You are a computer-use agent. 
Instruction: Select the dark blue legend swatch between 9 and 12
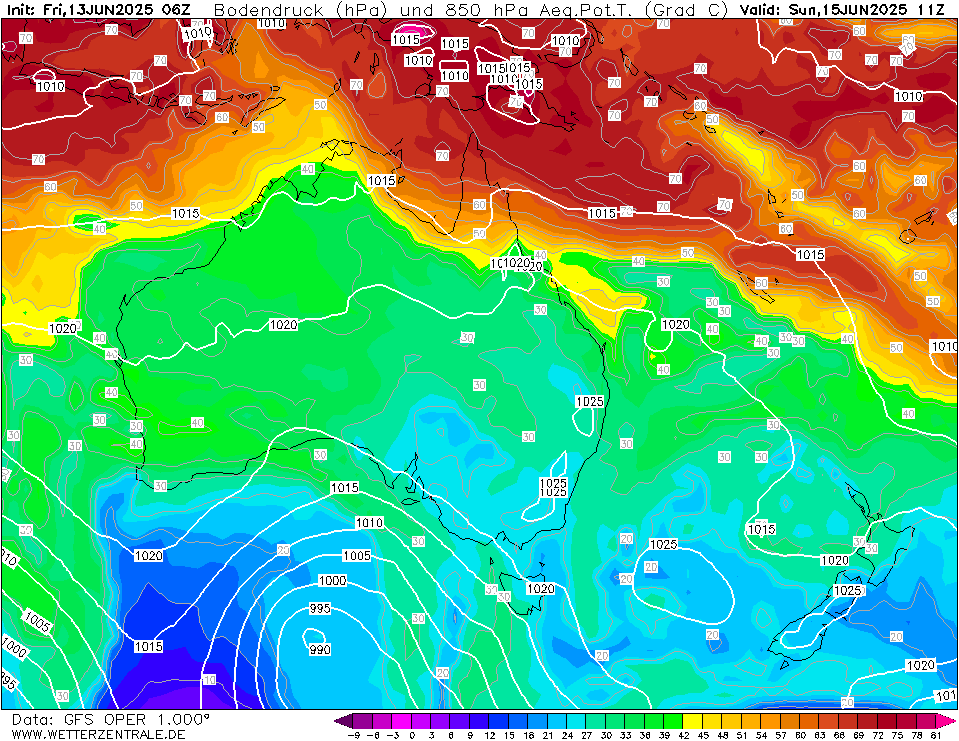[479, 721]
